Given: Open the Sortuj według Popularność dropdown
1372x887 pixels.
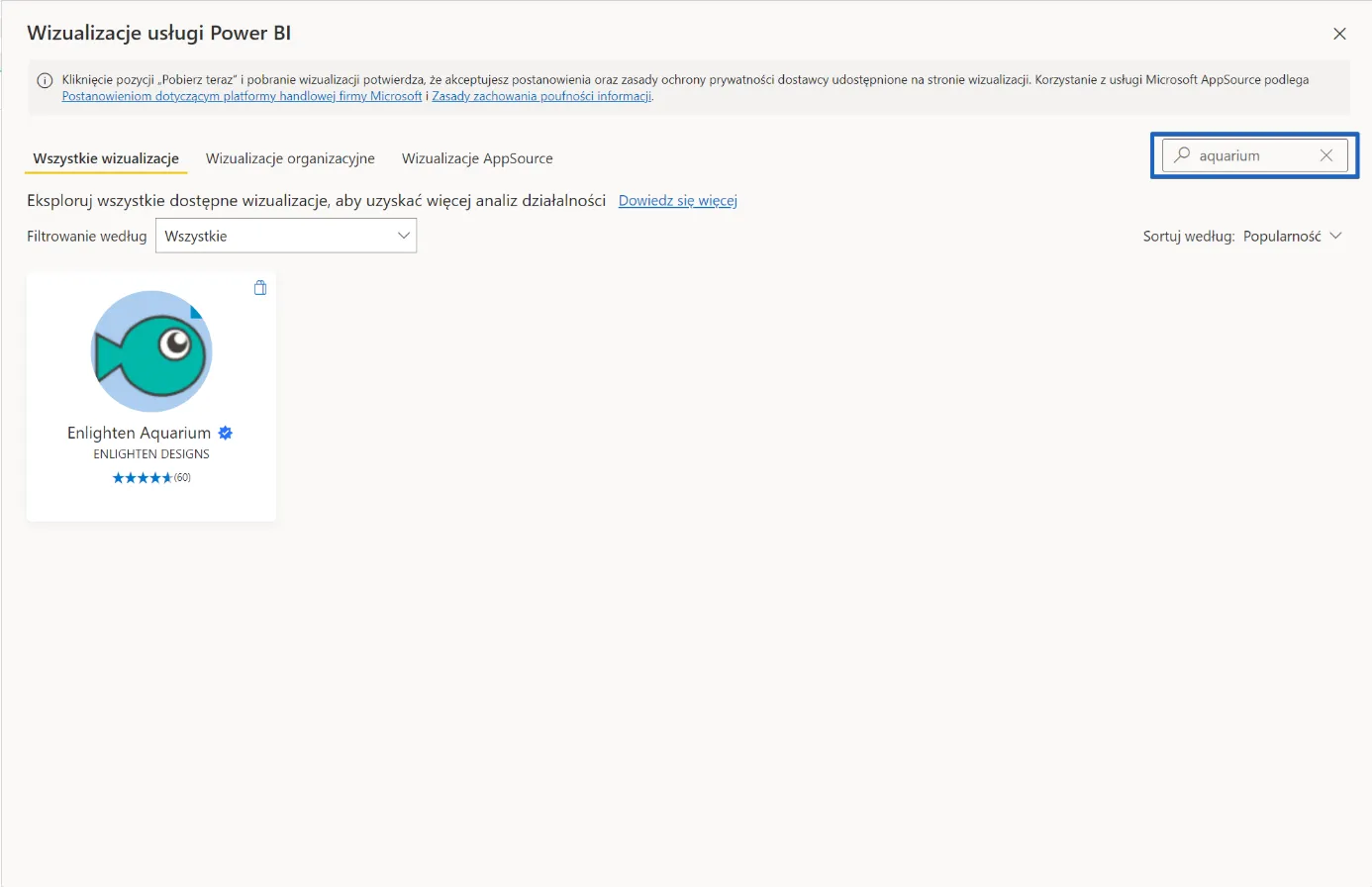Looking at the screenshot, I should coord(1292,236).
